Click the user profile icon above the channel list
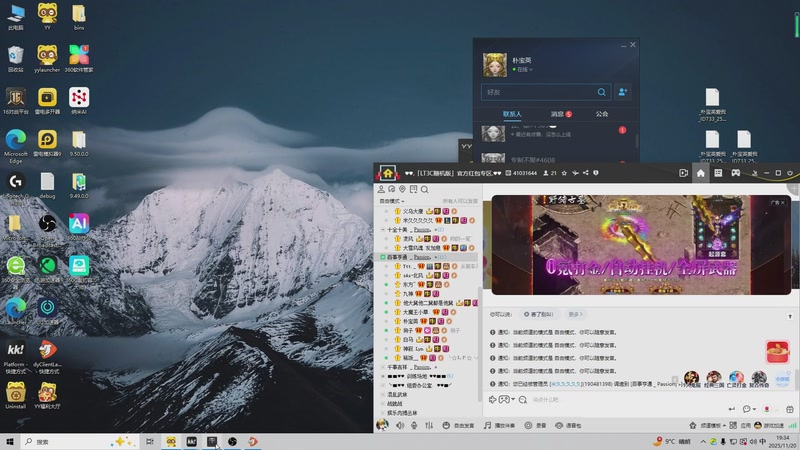 click(381, 189)
